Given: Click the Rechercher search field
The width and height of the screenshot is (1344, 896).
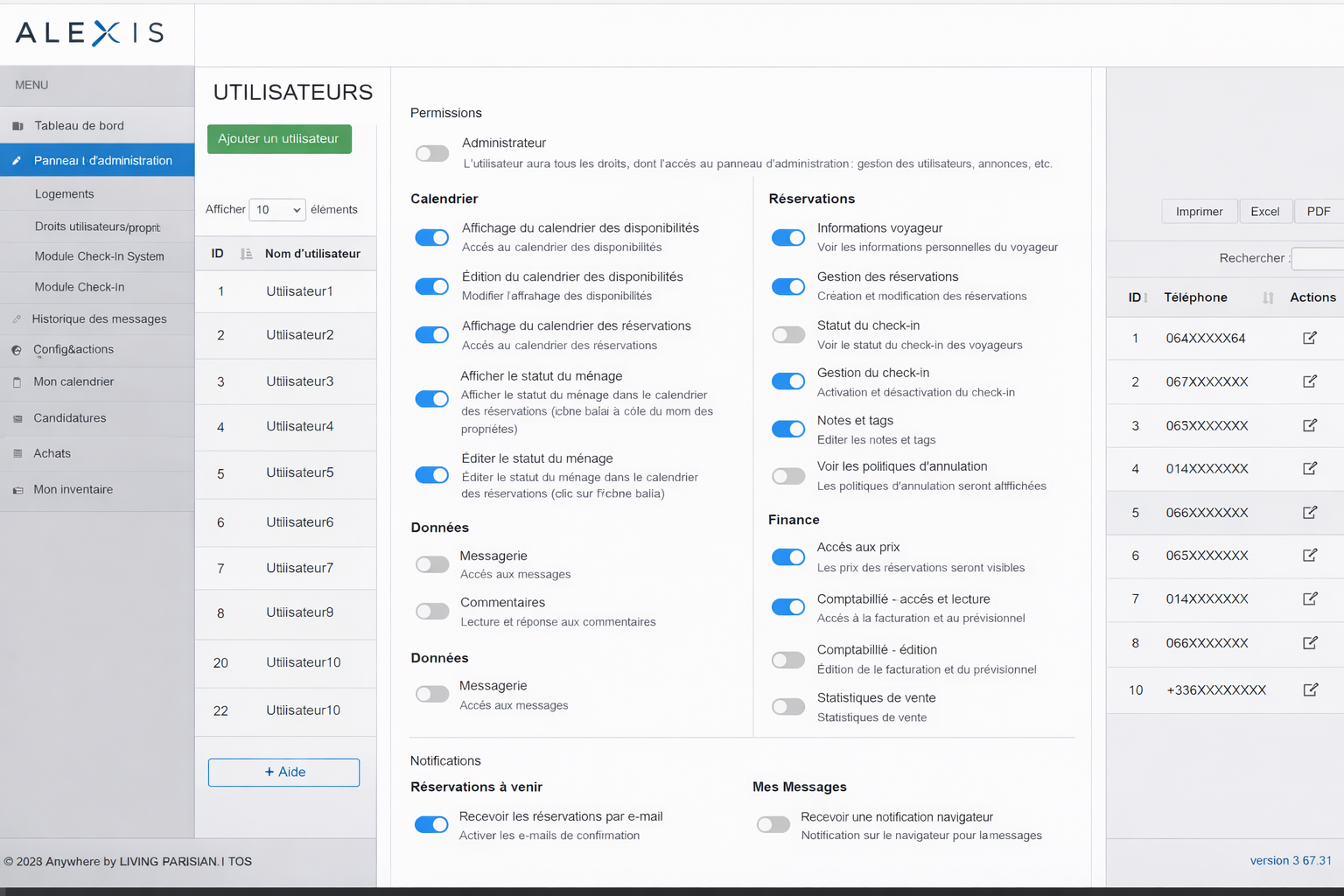Looking at the screenshot, I should (x=1318, y=258).
